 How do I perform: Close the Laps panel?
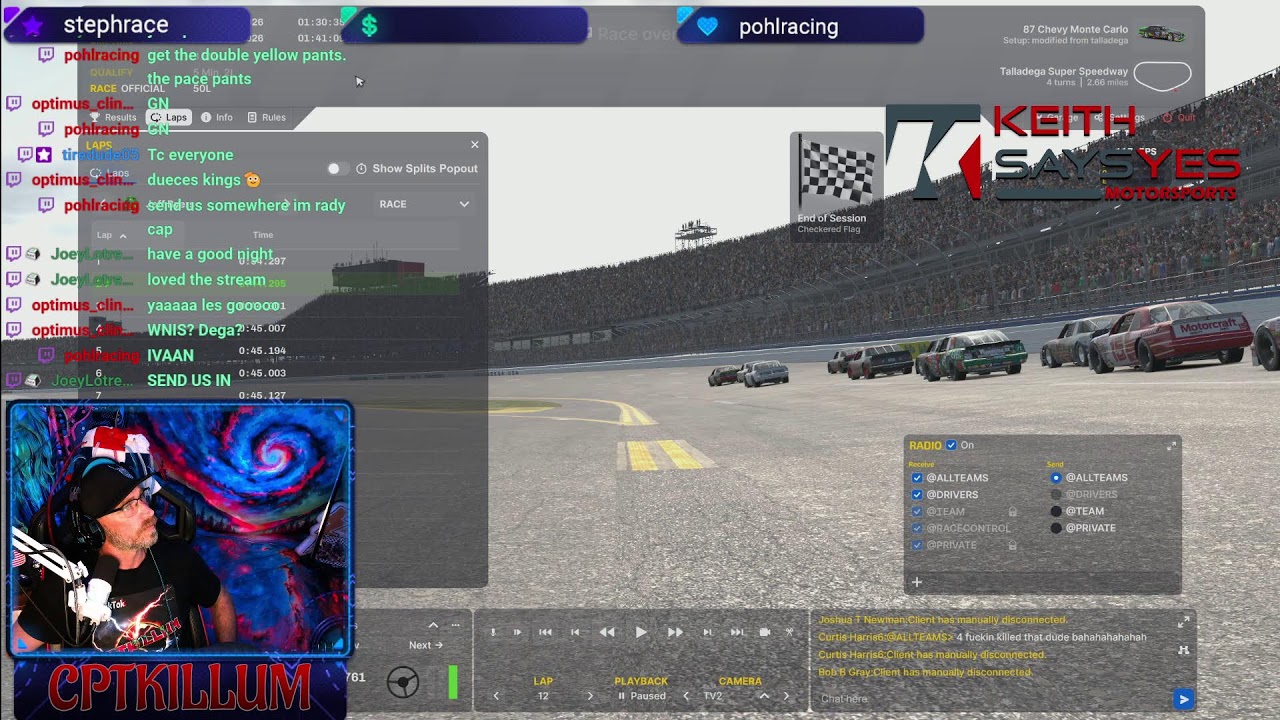[475, 145]
